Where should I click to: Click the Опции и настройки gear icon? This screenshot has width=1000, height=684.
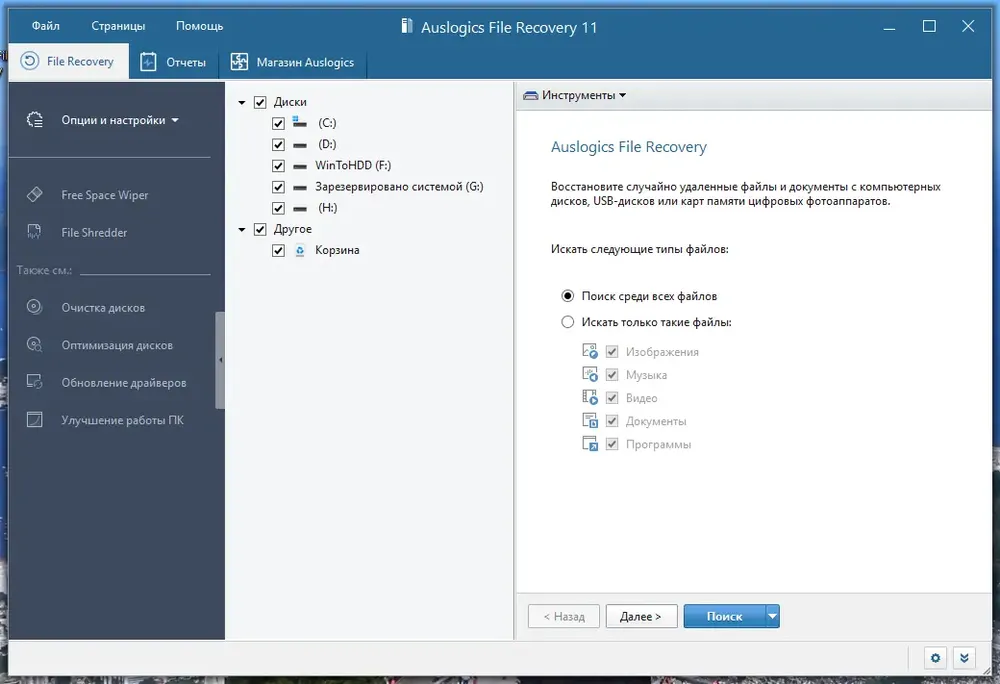click(x=35, y=120)
